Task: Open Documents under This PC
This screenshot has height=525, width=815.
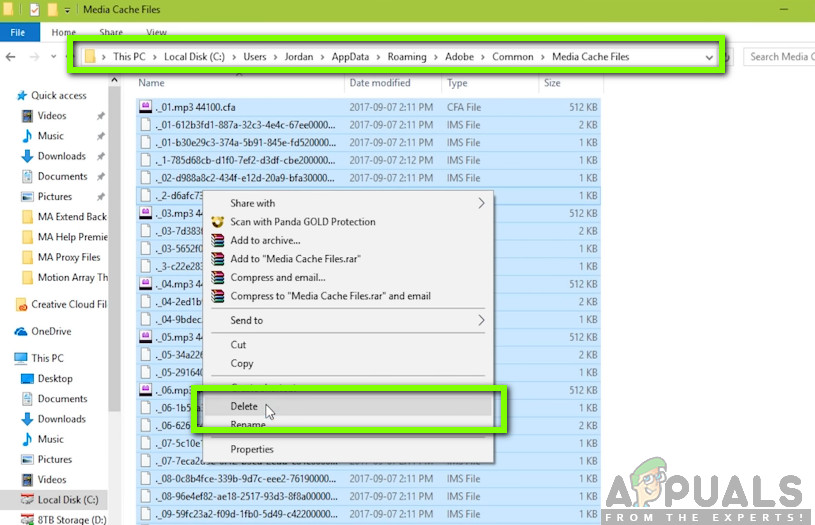Action: point(62,399)
